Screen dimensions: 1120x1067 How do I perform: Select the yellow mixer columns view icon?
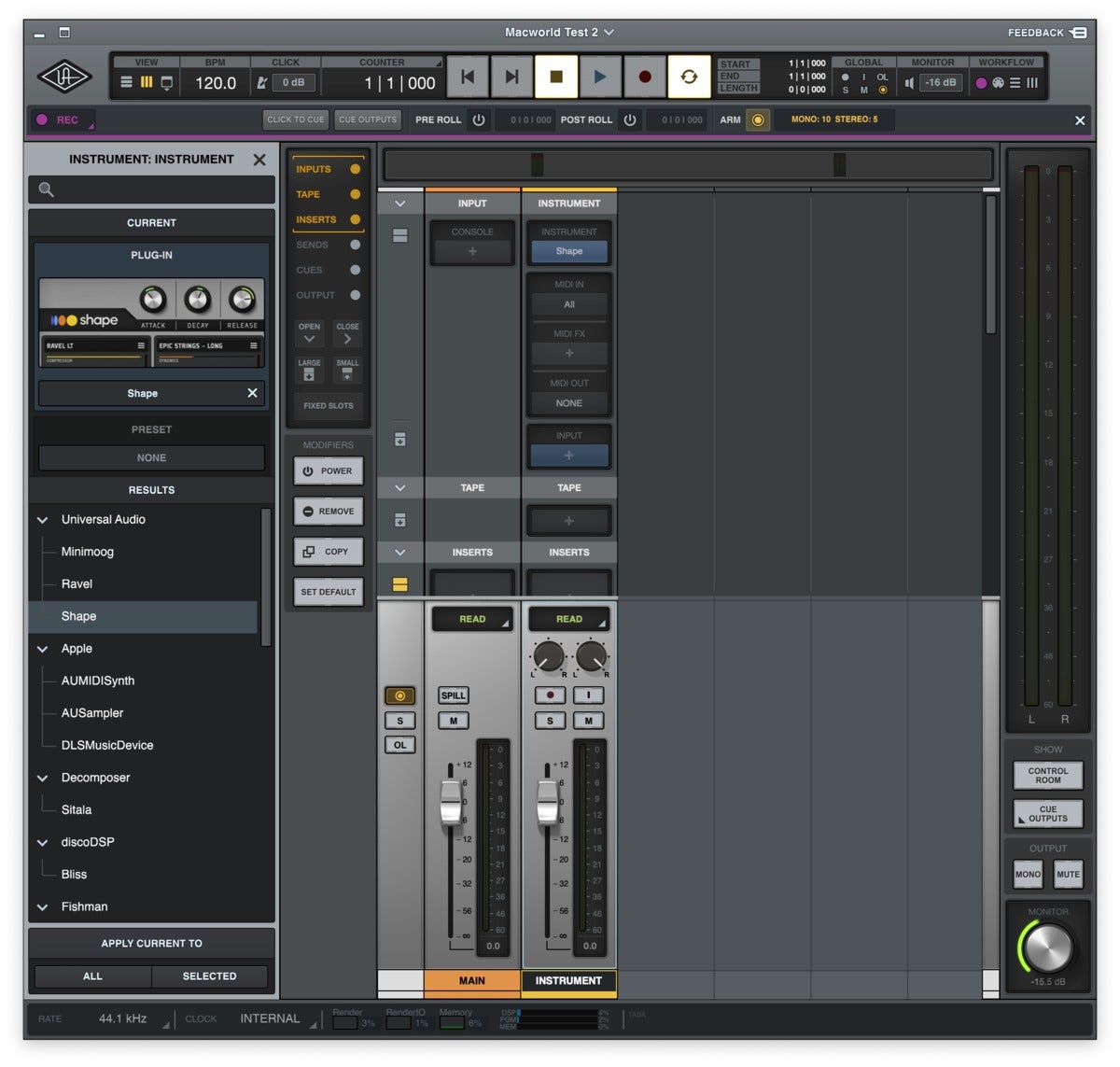coord(147,82)
